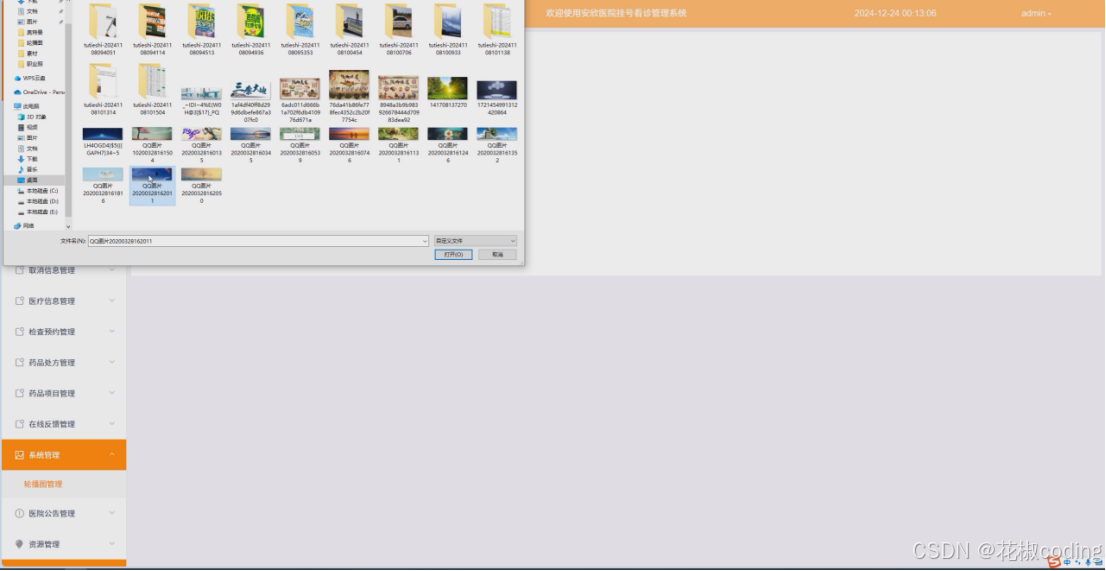Screen dimensions: 1106x571
Task: Select folder tutieshi-20241108094114
Action: tap(152, 28)
